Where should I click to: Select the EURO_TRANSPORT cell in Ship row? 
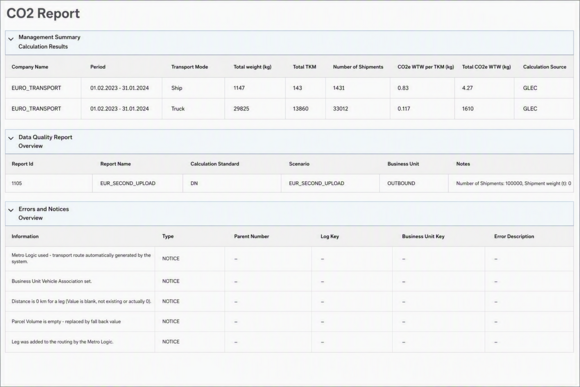click(x=36, y=88)
